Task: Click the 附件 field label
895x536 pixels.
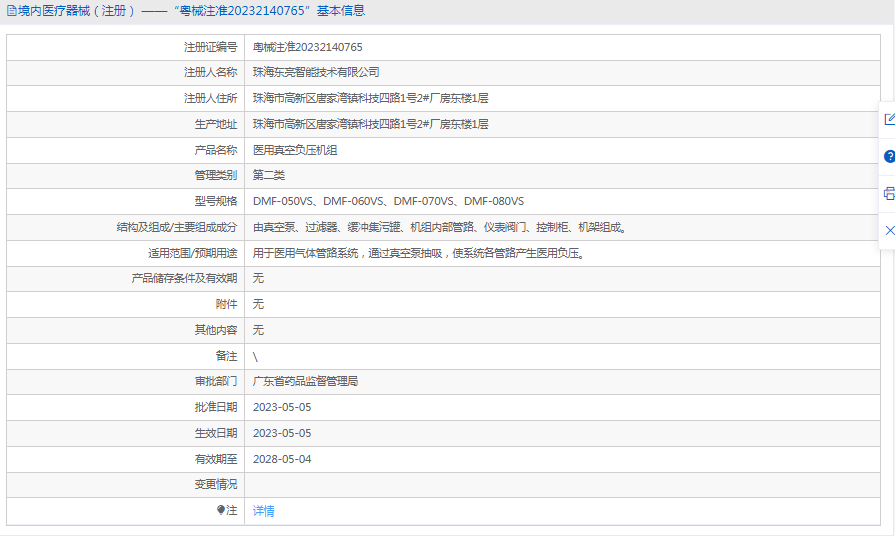Action: [226, 304]
